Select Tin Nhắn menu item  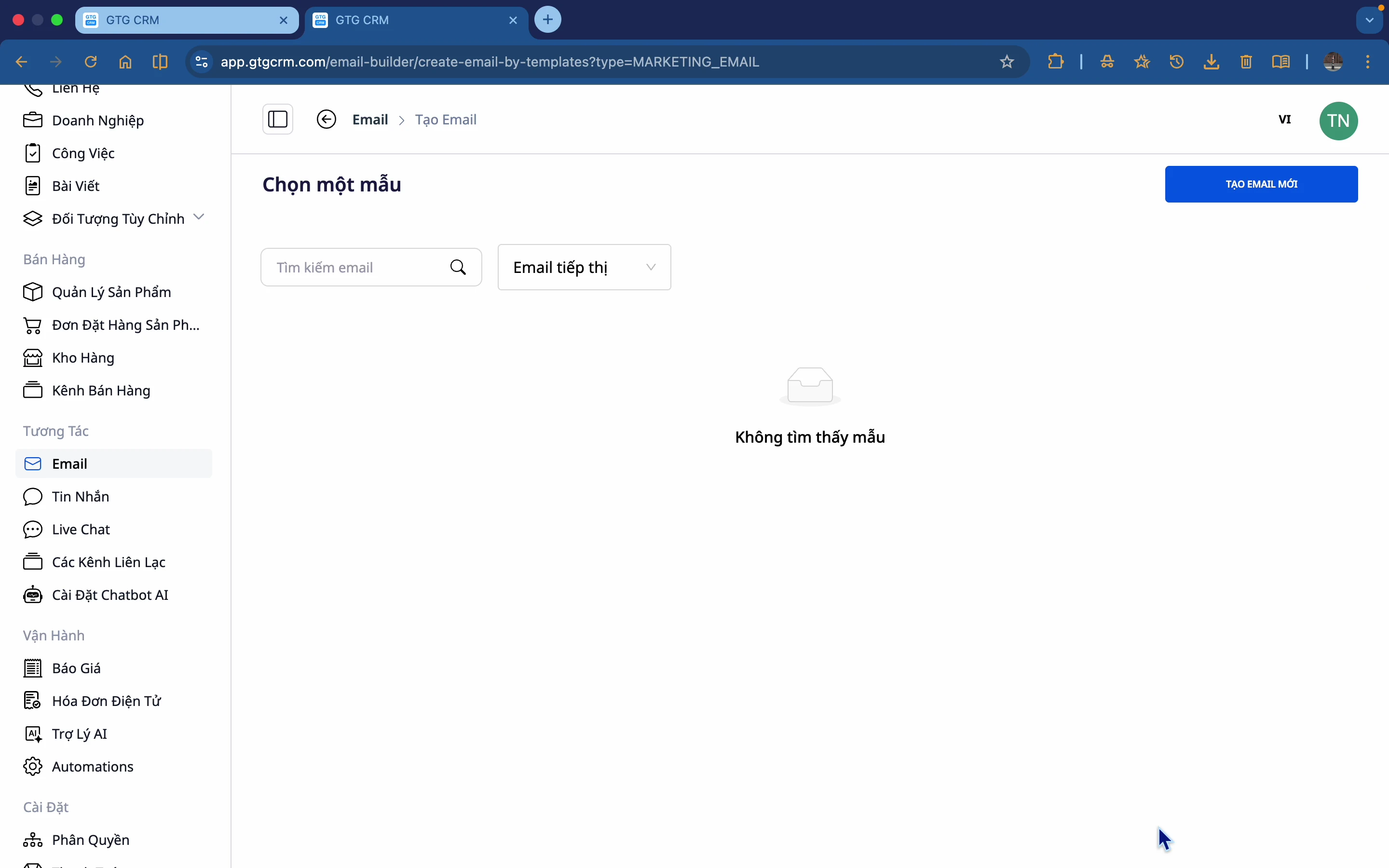point(81,497)
